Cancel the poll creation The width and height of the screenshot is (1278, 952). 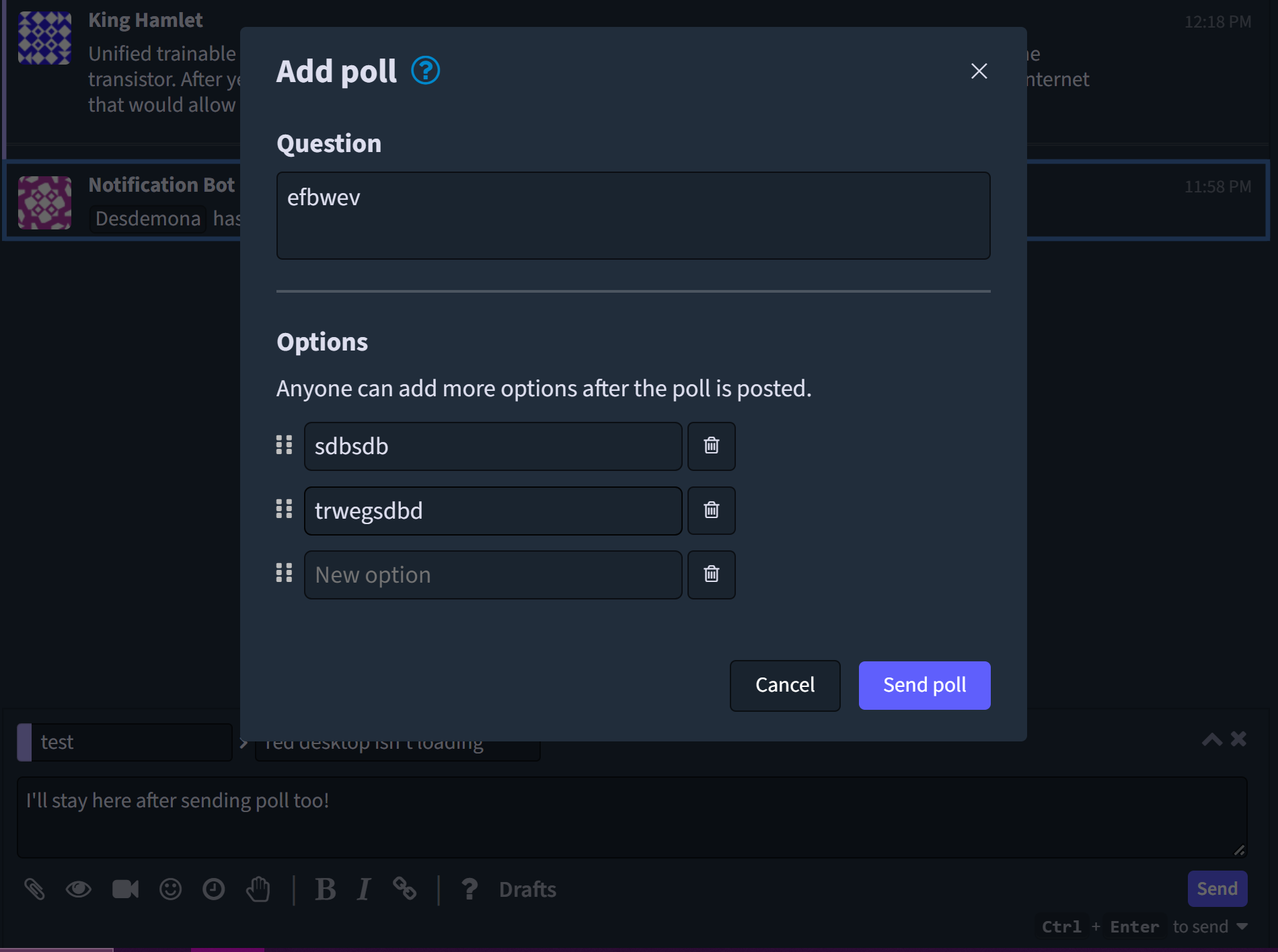click(784, 685)
